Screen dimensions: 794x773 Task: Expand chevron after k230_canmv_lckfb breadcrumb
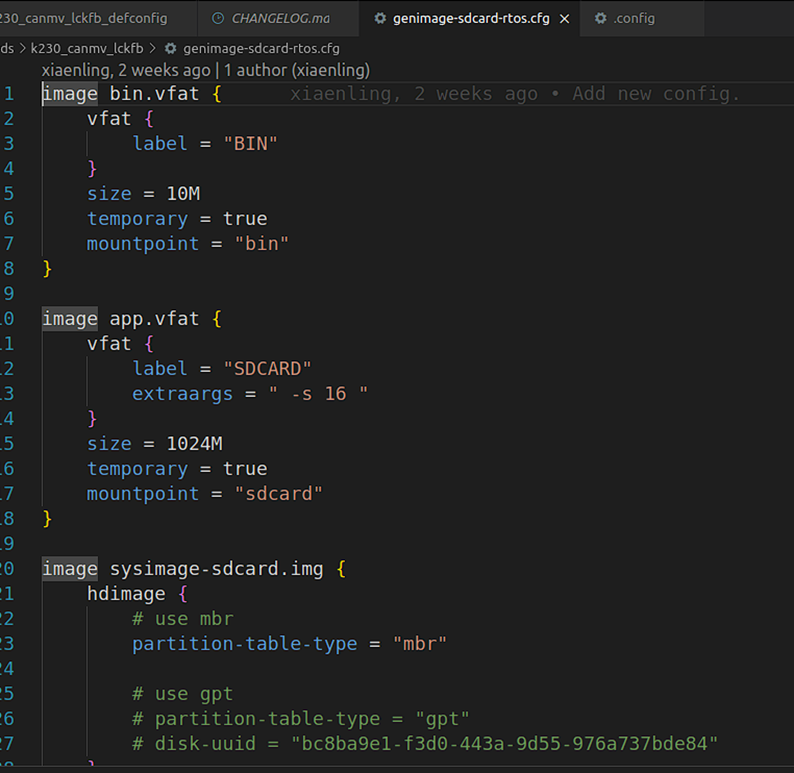click(153, 49)
